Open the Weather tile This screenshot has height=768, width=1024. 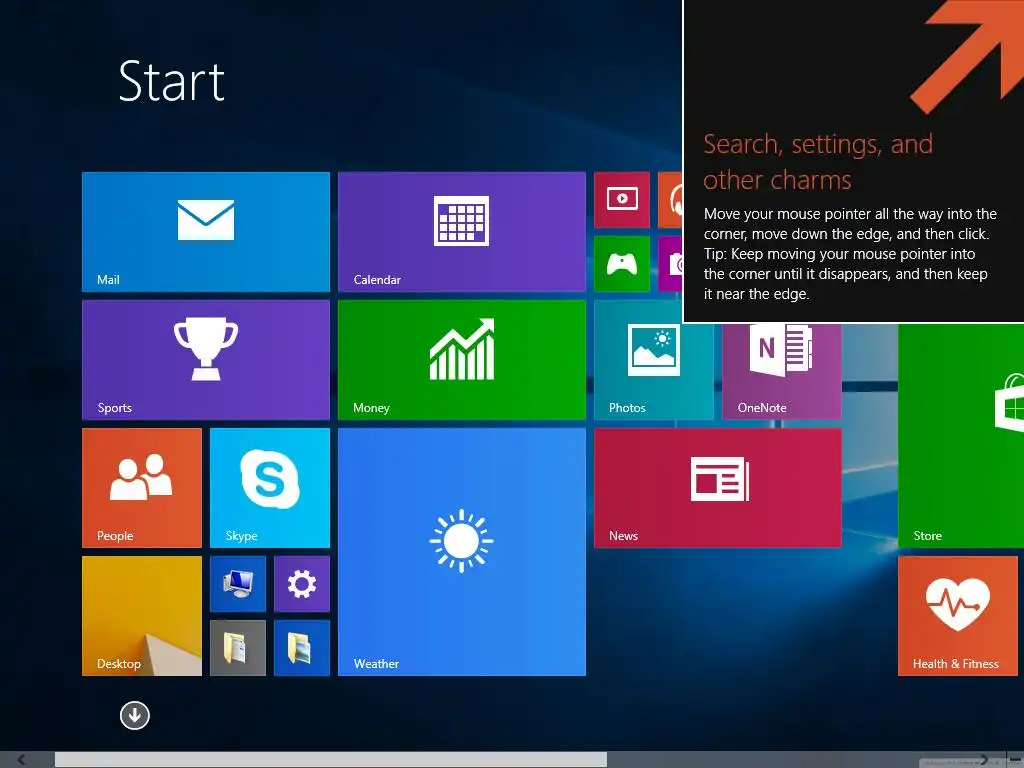462,552
